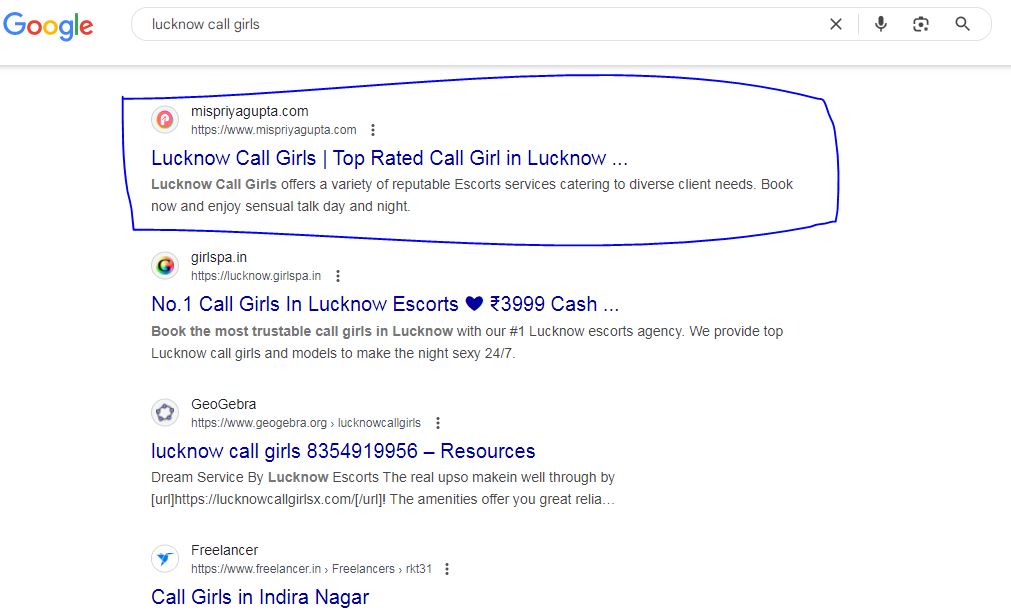1011x610 pixels.
Task: Open the three-dot menu for girlspa.in result
Action: click(x=337, y=275)
